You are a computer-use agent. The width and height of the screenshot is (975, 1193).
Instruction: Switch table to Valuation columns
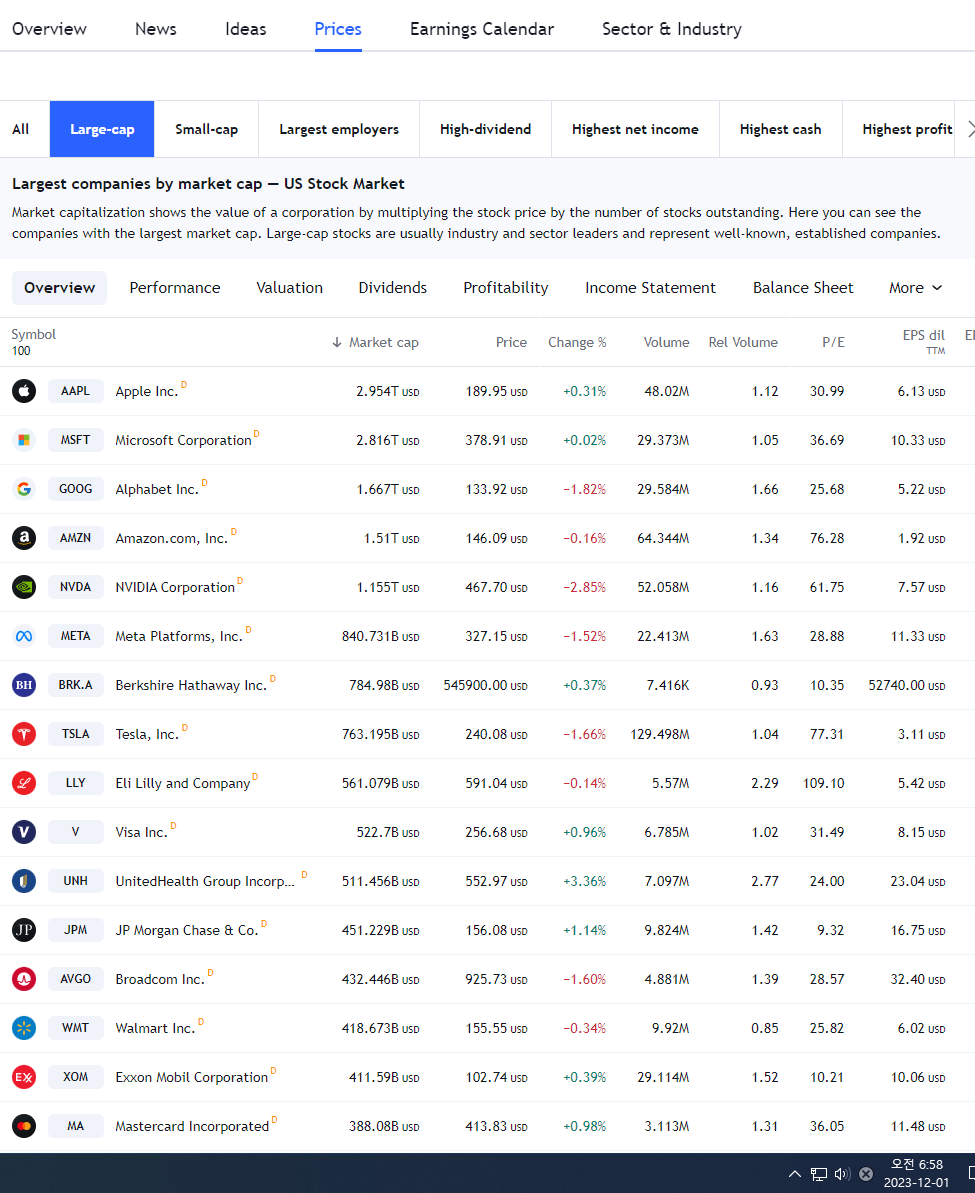click(x=289, y=288)
